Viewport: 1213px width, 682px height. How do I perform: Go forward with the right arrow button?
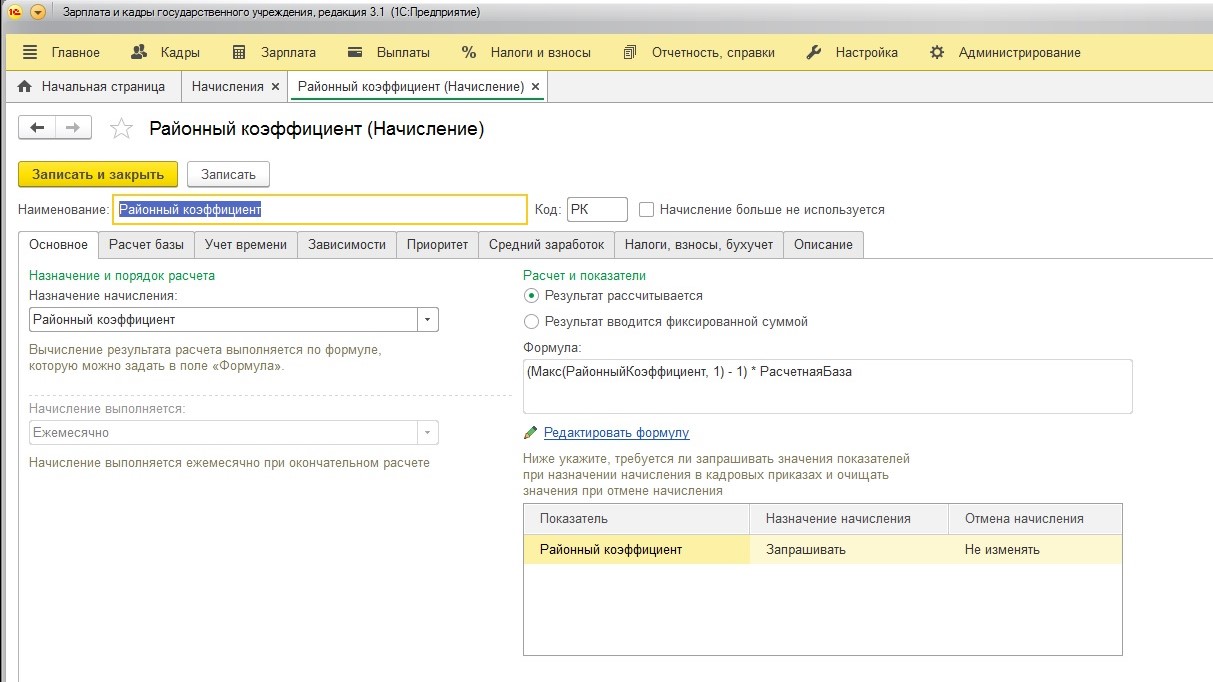[74, 127]
